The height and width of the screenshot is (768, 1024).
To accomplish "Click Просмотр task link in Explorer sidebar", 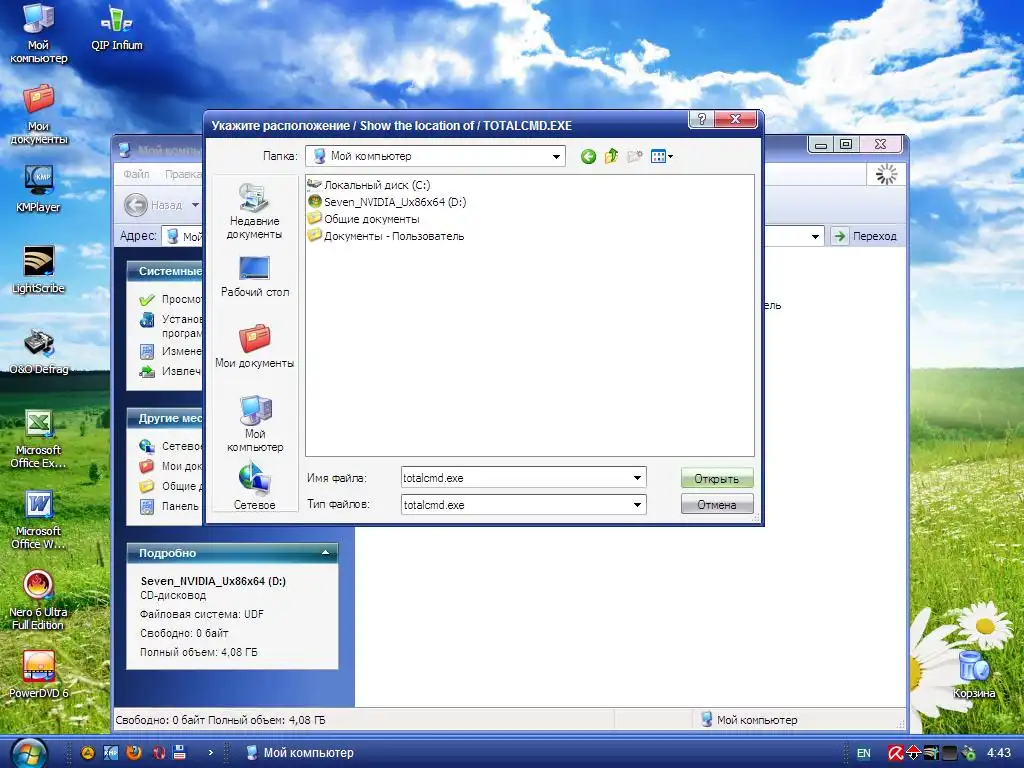I will 172,299.
